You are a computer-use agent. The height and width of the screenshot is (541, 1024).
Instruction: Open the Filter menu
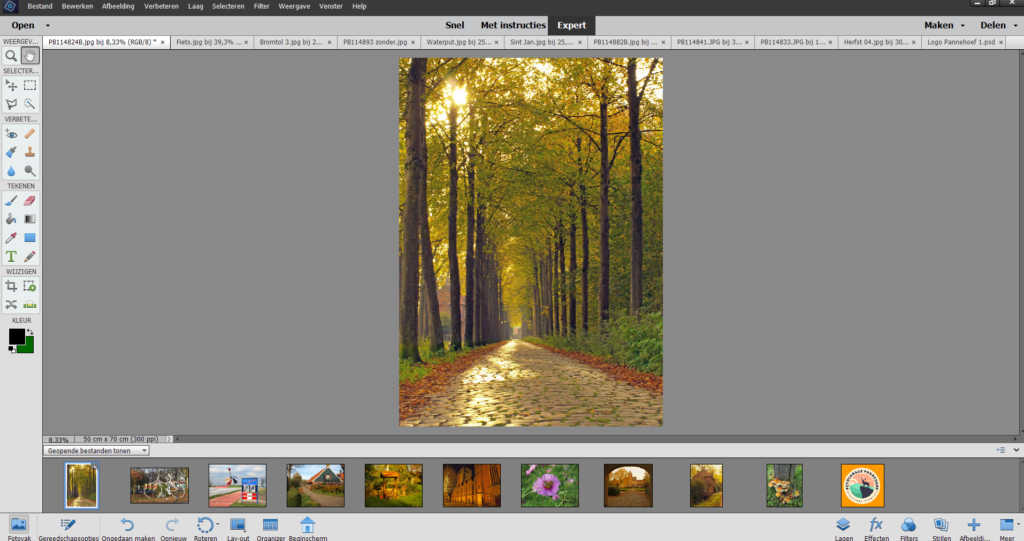tap(261, 6)
